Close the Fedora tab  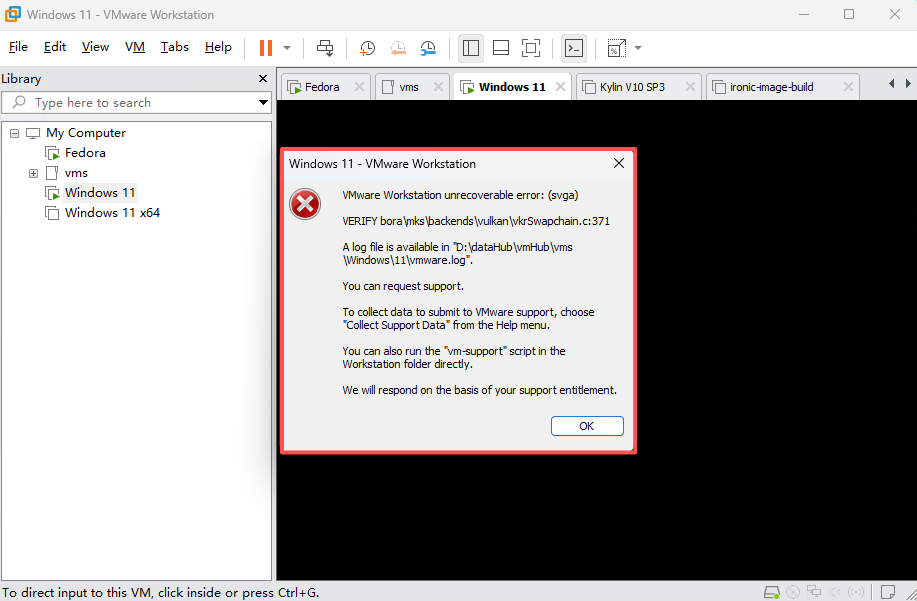[360, 87]
